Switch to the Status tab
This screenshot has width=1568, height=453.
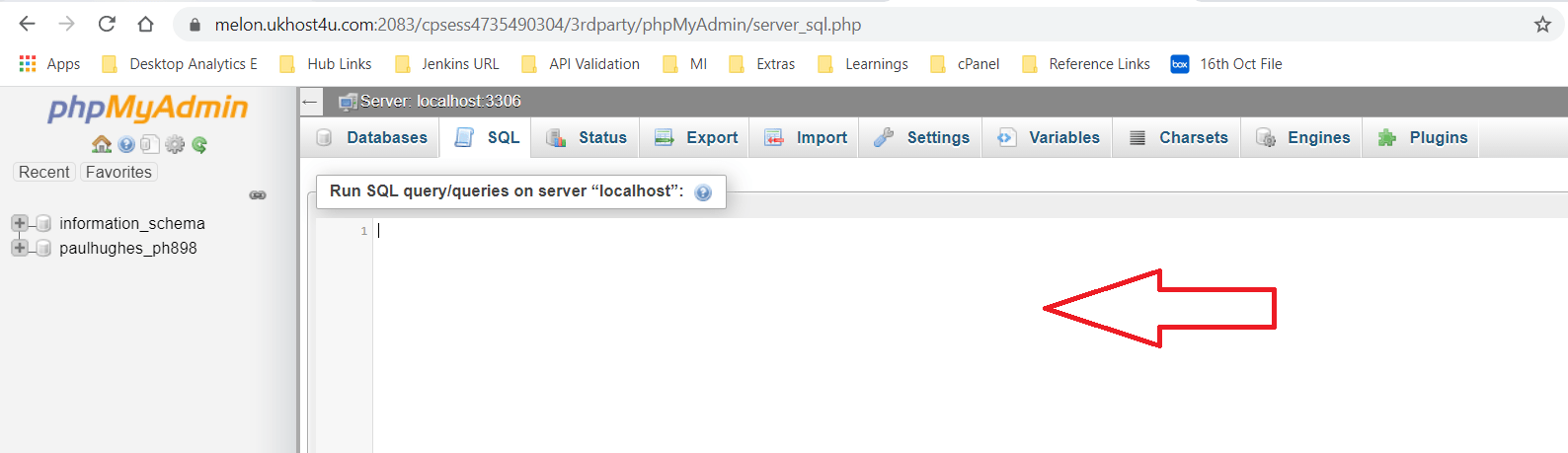point(586,138)
